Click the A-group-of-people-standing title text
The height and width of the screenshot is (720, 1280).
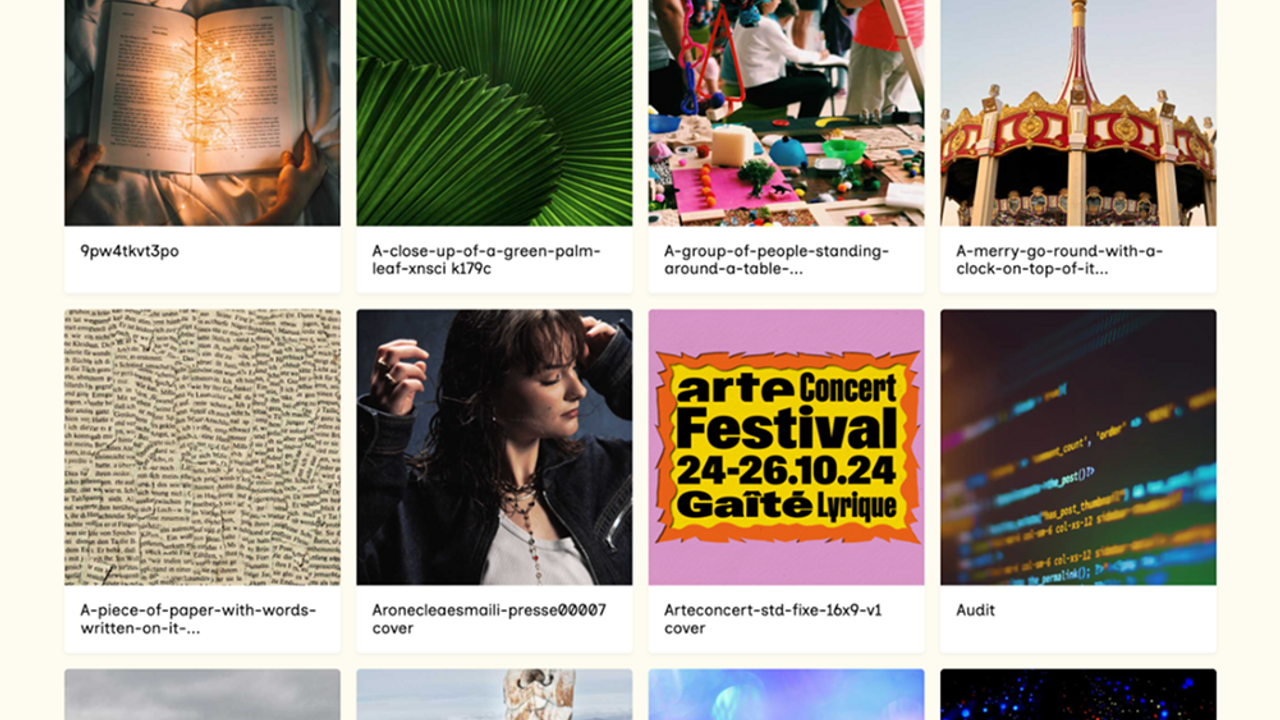coord(776,260)
